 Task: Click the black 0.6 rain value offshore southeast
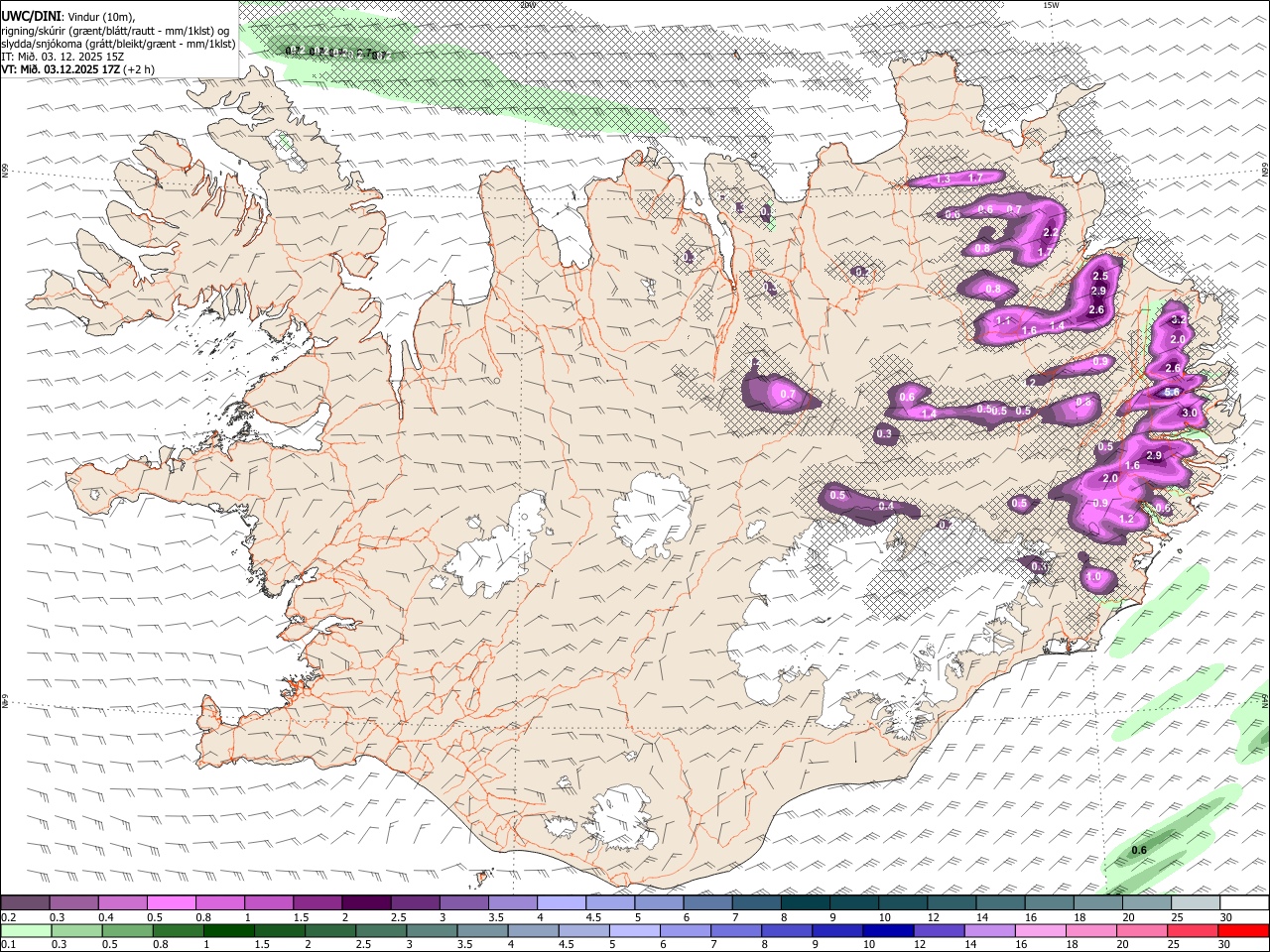coord(1139,850)
